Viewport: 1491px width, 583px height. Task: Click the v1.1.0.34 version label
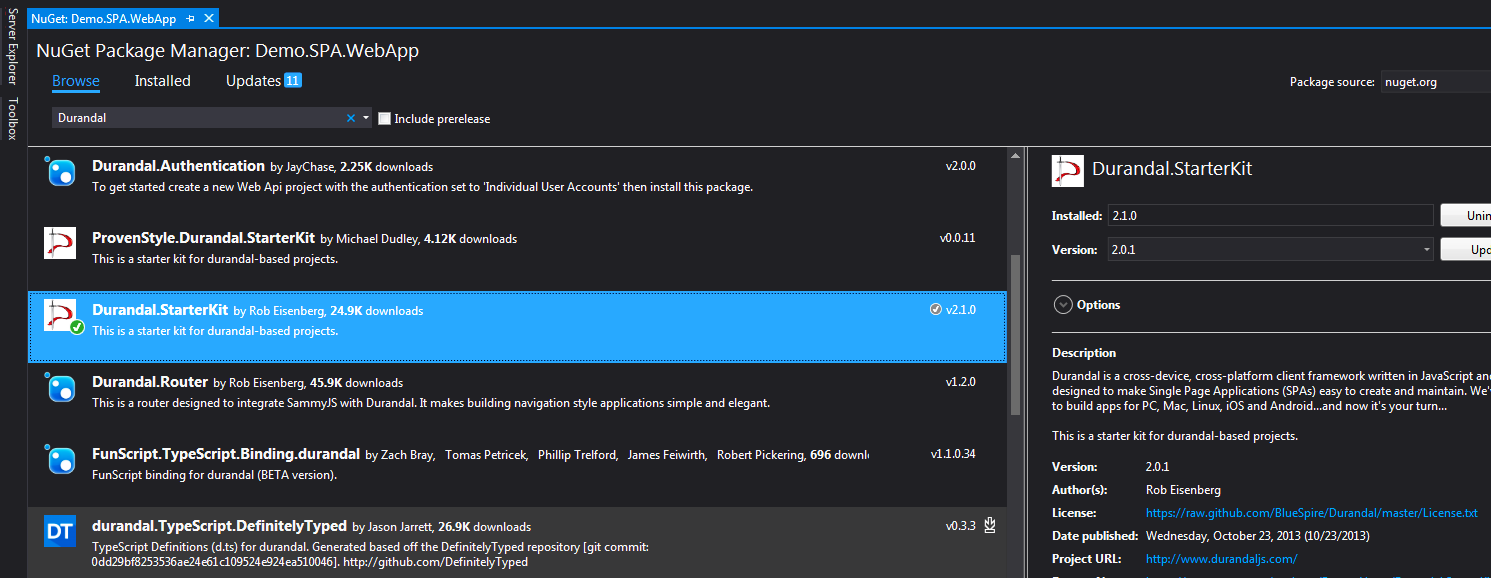(953, 454)
